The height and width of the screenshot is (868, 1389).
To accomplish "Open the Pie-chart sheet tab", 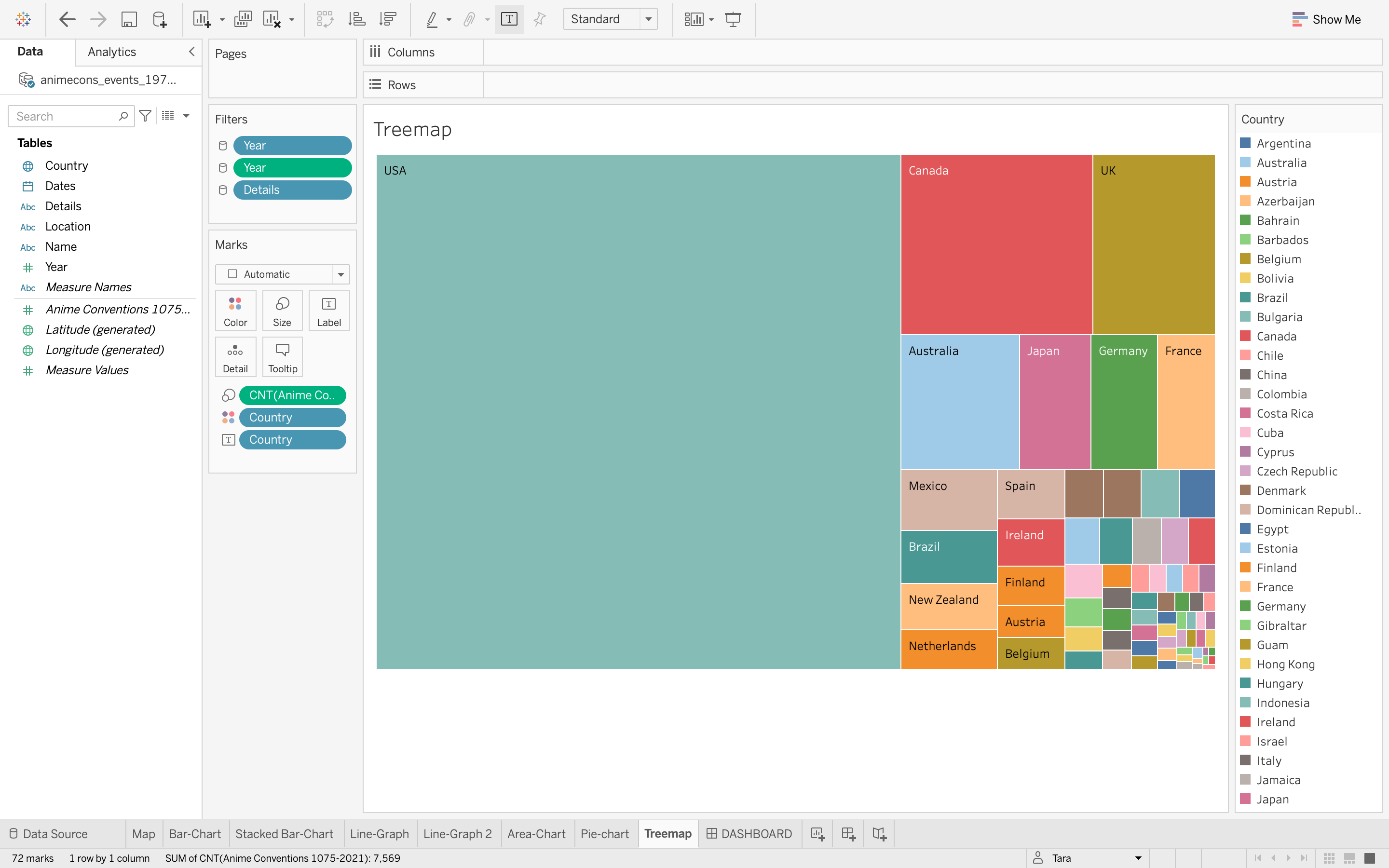I will [604, 834].
